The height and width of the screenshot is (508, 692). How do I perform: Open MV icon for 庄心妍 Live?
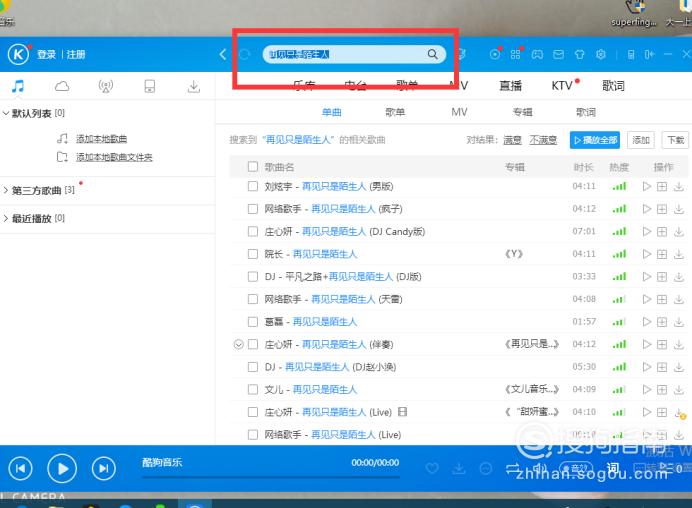pos(402,412)
